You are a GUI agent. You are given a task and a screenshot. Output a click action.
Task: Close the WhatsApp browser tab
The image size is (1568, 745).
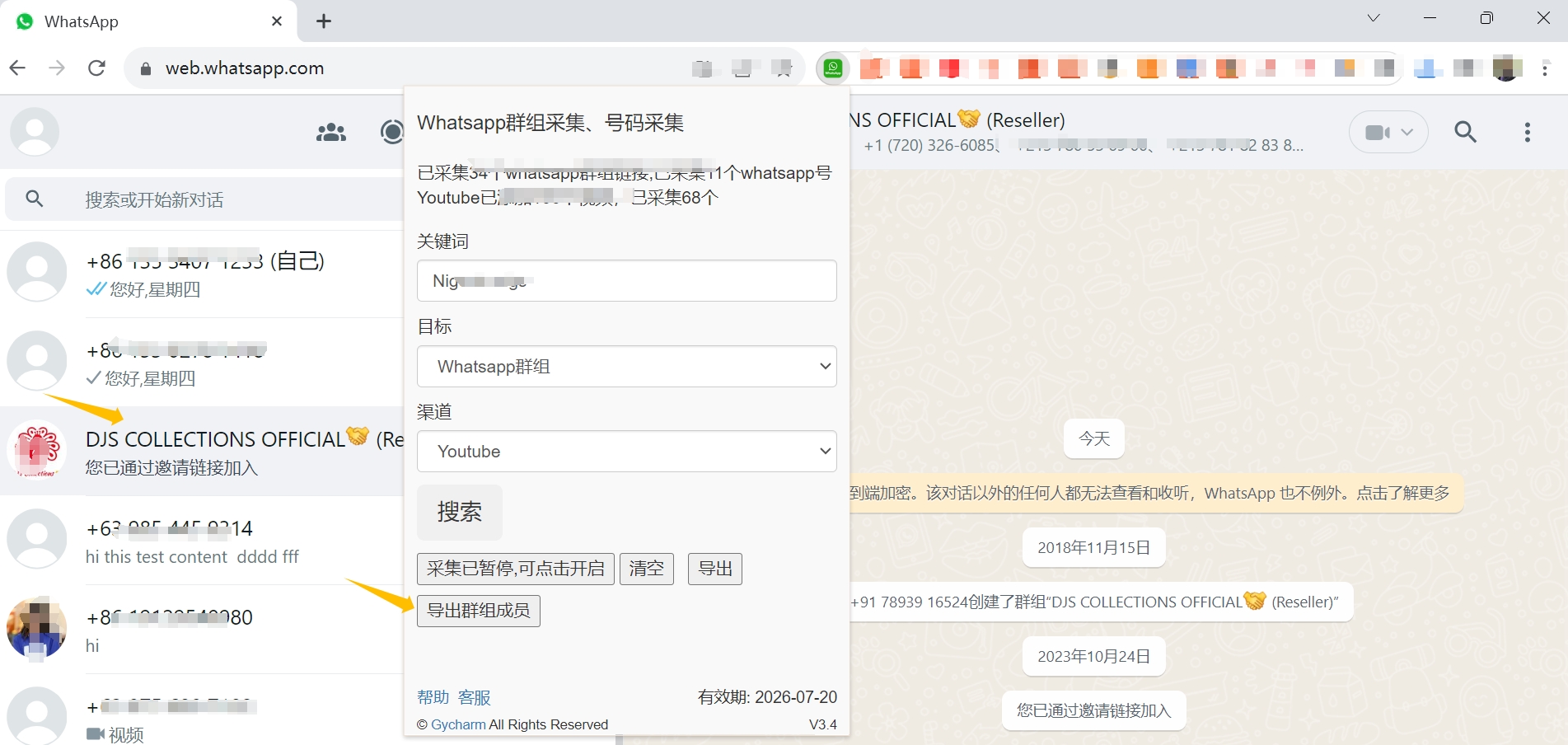(x=277, y=21)
